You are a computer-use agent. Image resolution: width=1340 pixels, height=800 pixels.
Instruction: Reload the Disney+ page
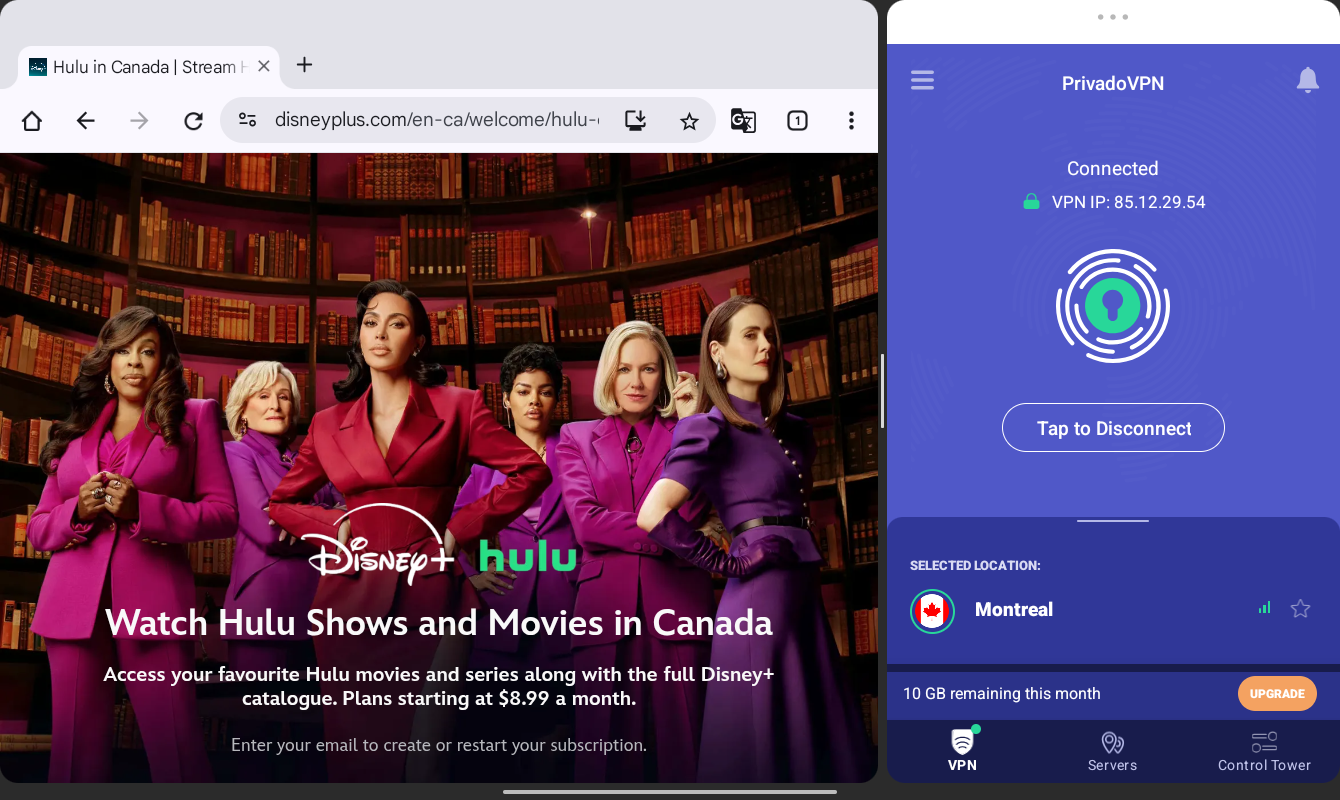coord(194,121)
